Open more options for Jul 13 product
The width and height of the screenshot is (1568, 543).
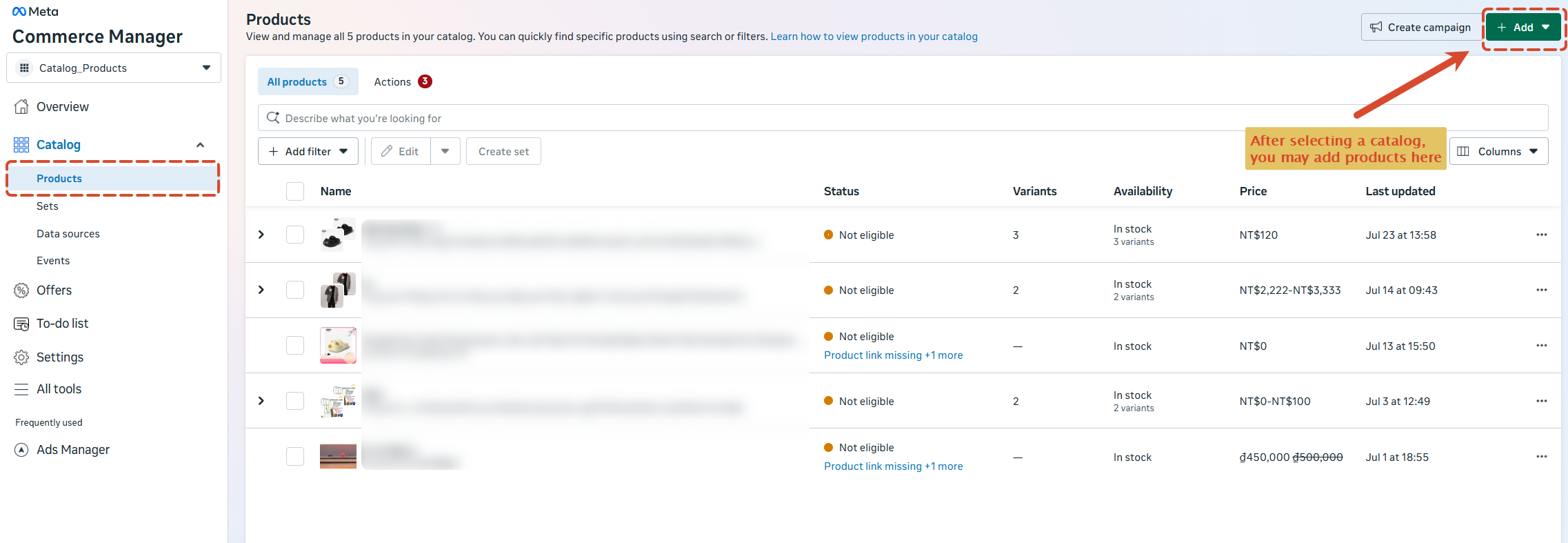point(1542,345)
